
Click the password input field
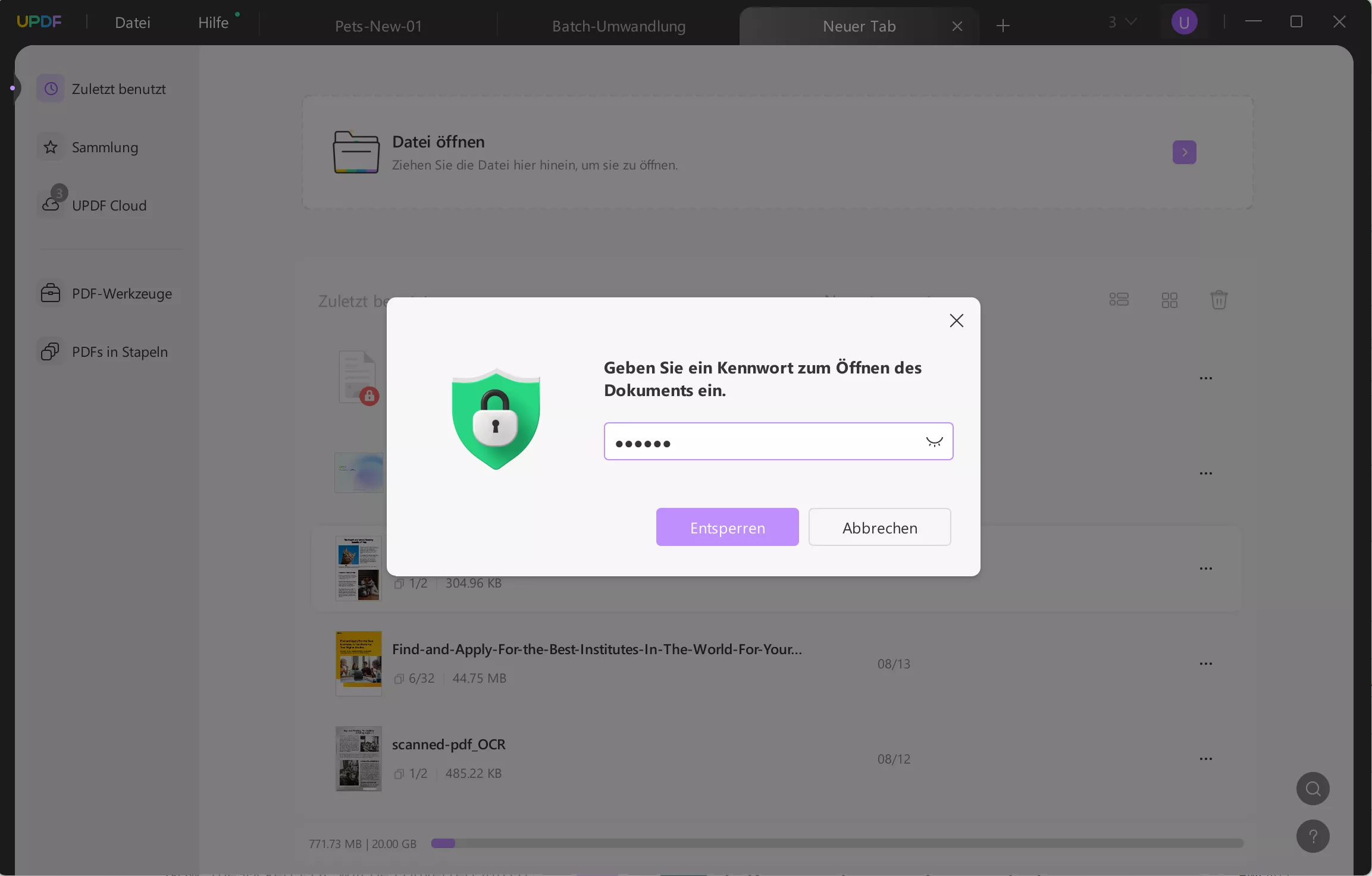762,441
